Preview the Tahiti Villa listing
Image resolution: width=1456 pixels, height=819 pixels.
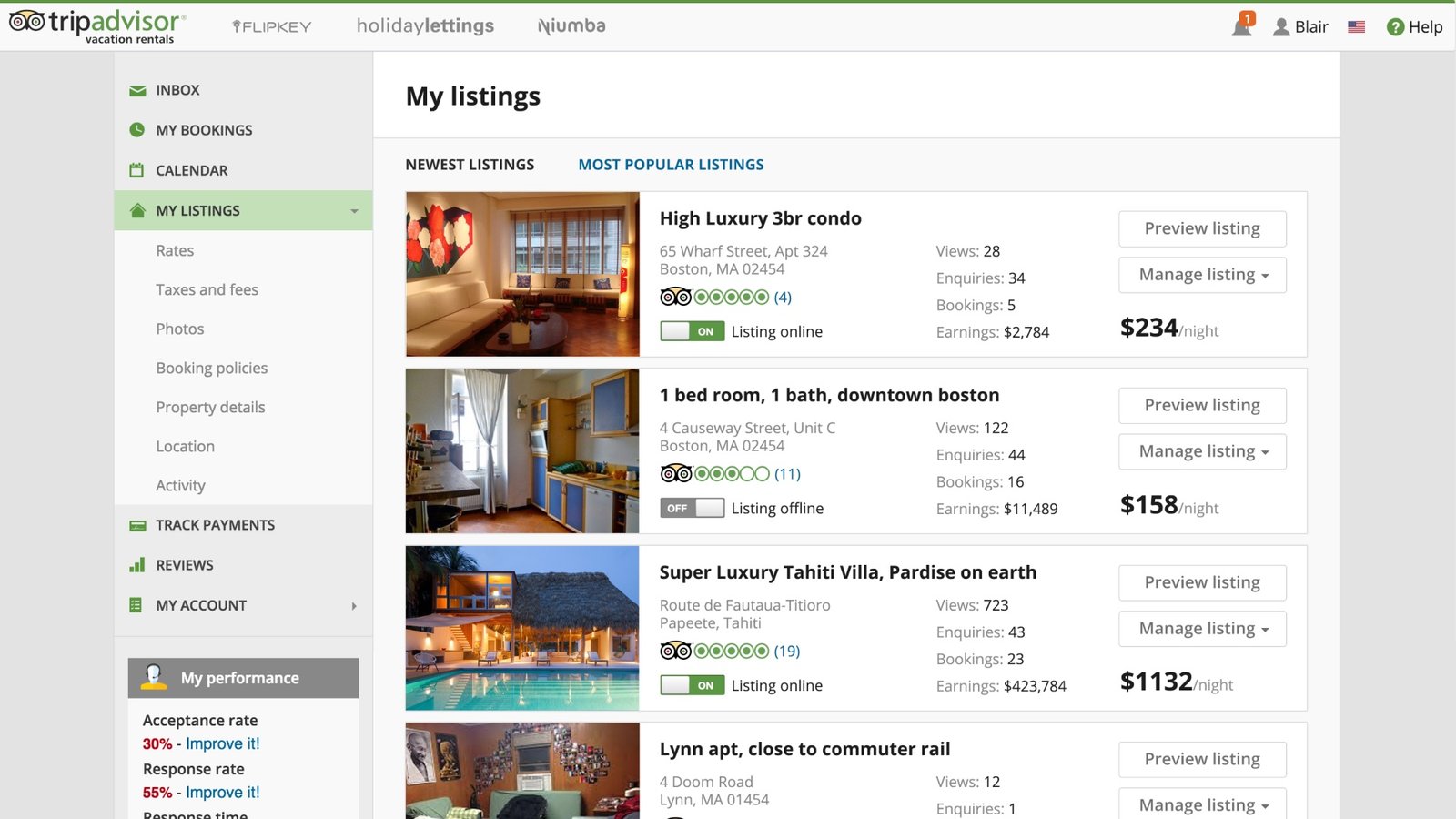1202,582
